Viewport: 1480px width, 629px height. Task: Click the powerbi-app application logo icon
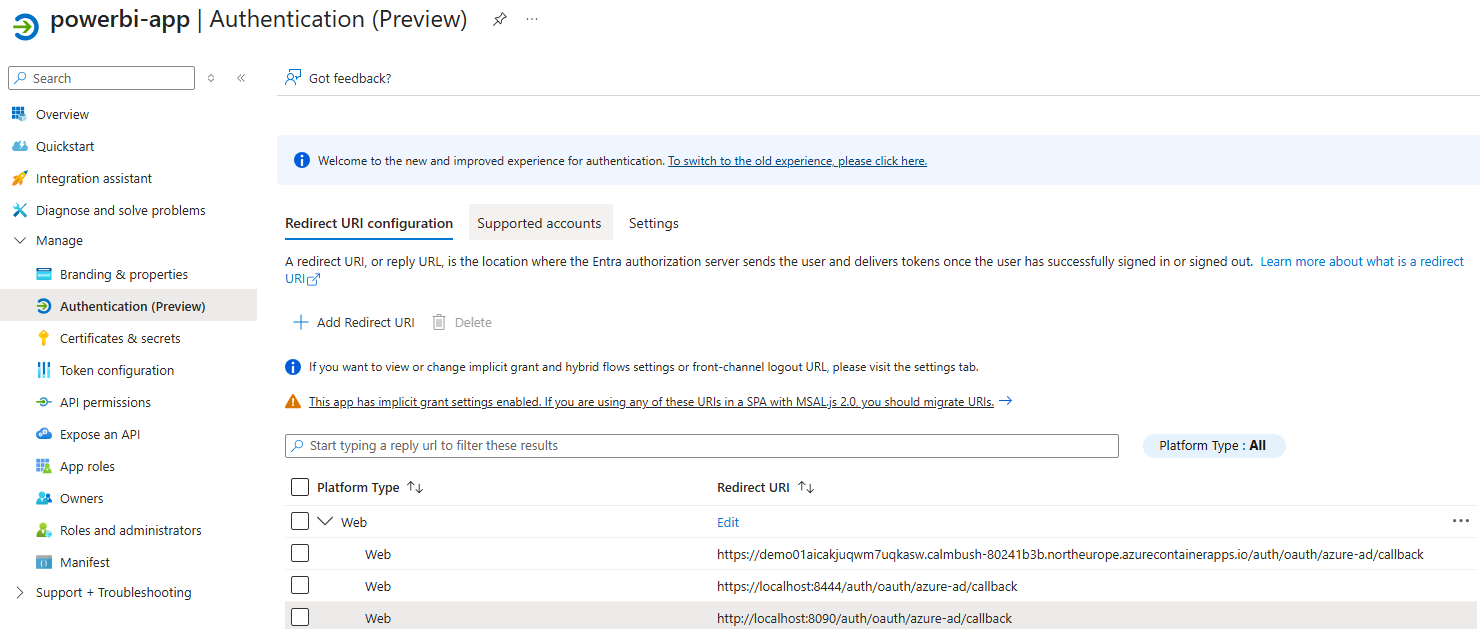pos(25,25)
